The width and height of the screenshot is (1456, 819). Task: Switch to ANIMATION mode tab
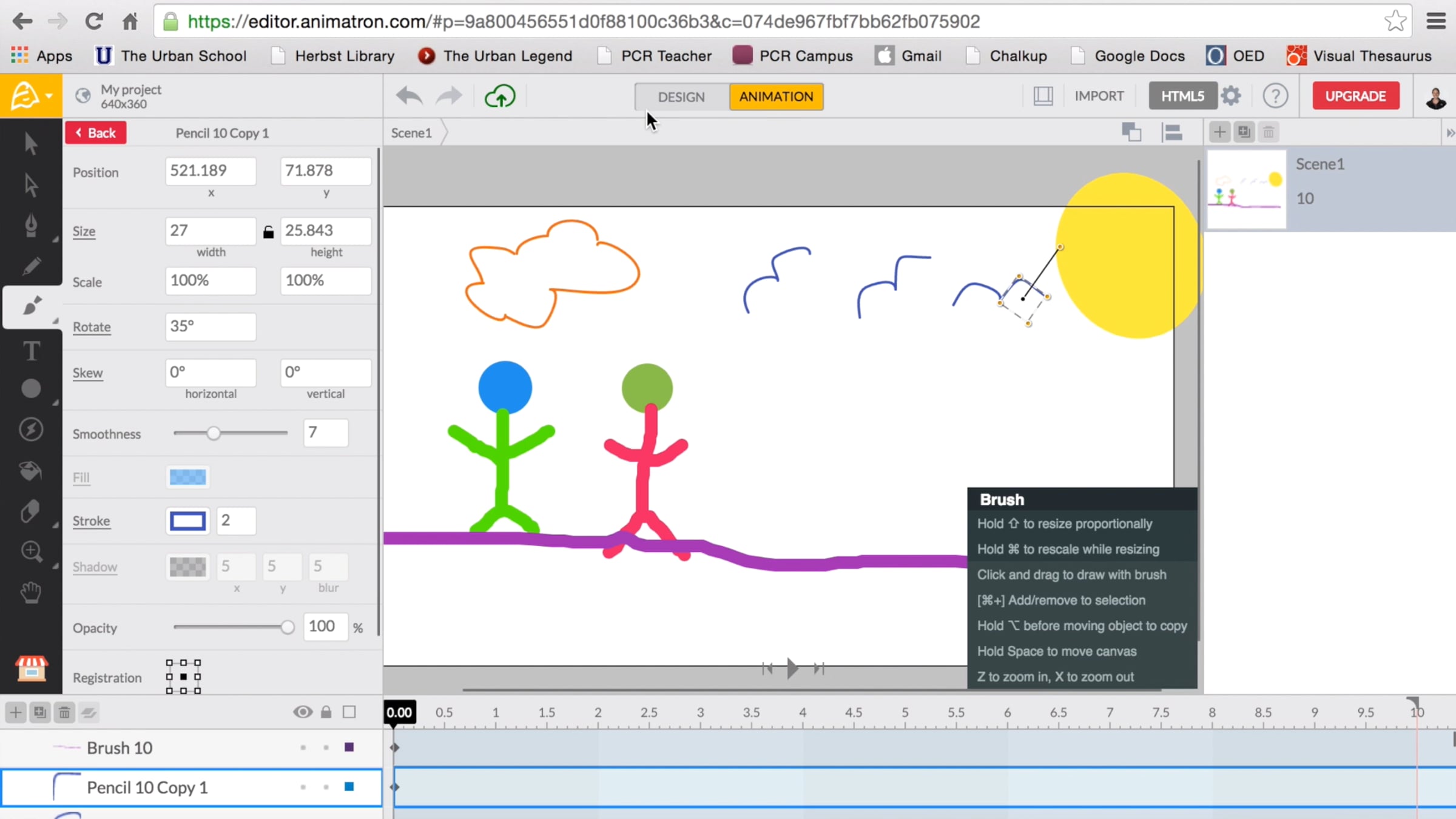[x=776, y=96]
